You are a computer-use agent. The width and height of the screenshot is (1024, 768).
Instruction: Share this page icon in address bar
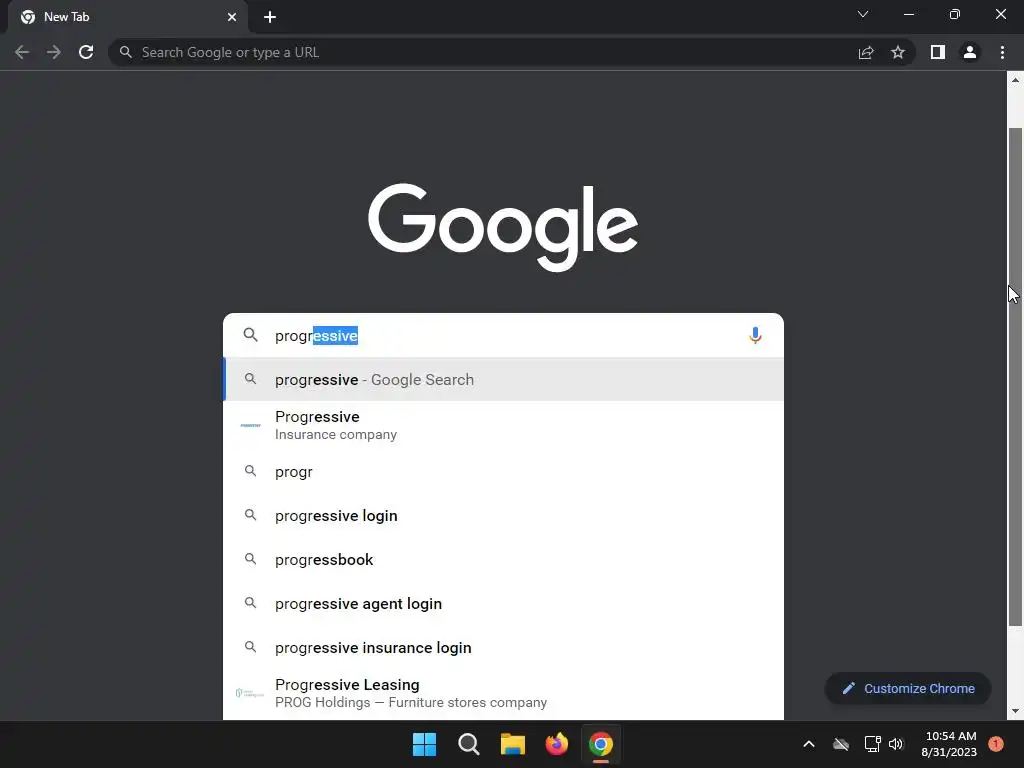[x=866, y=52]
